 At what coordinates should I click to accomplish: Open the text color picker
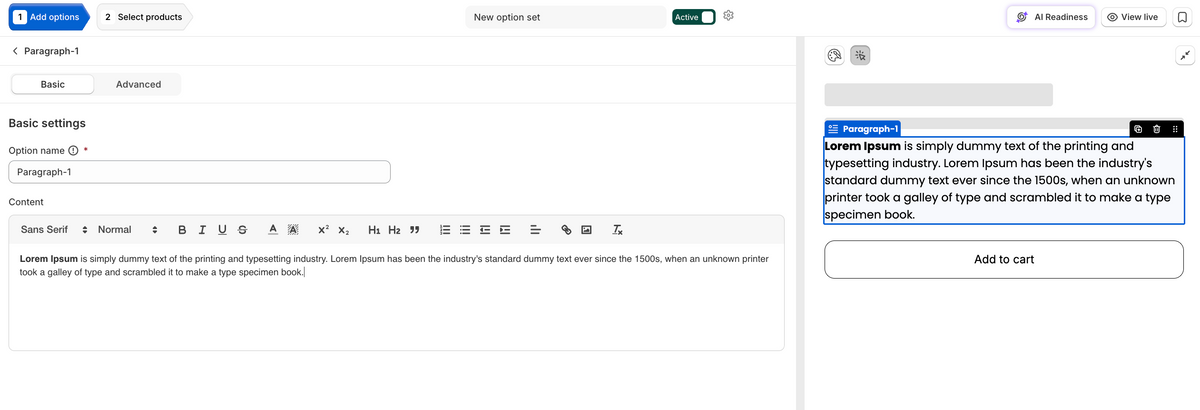click(x=273, y=230)
